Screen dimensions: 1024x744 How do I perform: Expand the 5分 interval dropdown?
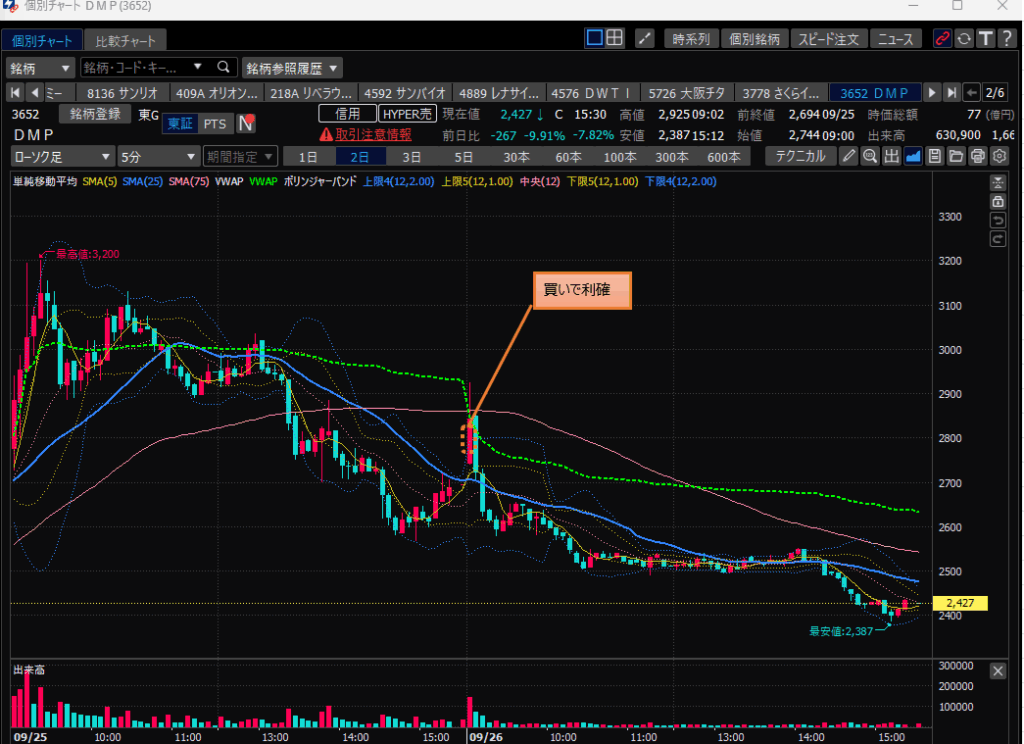pos(158,157)
